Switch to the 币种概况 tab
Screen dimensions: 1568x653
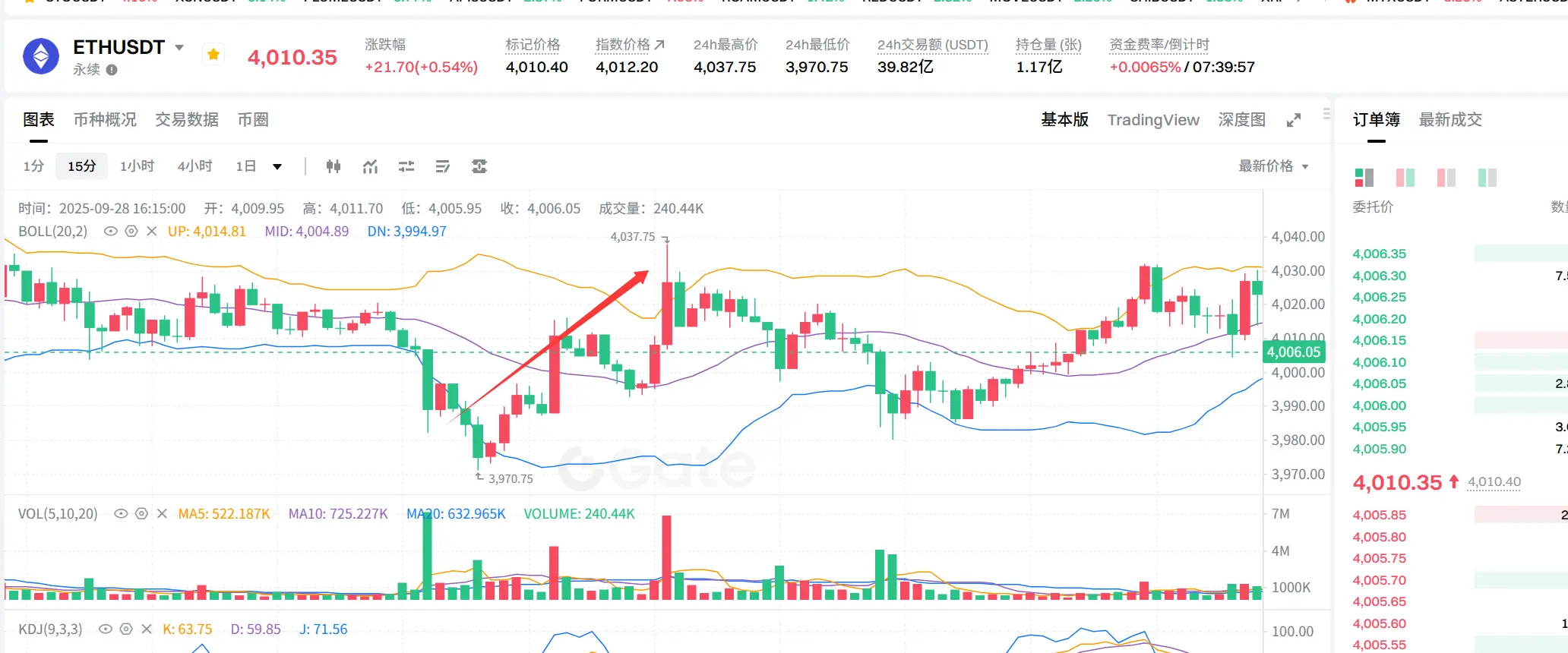[x=105, y=119]
